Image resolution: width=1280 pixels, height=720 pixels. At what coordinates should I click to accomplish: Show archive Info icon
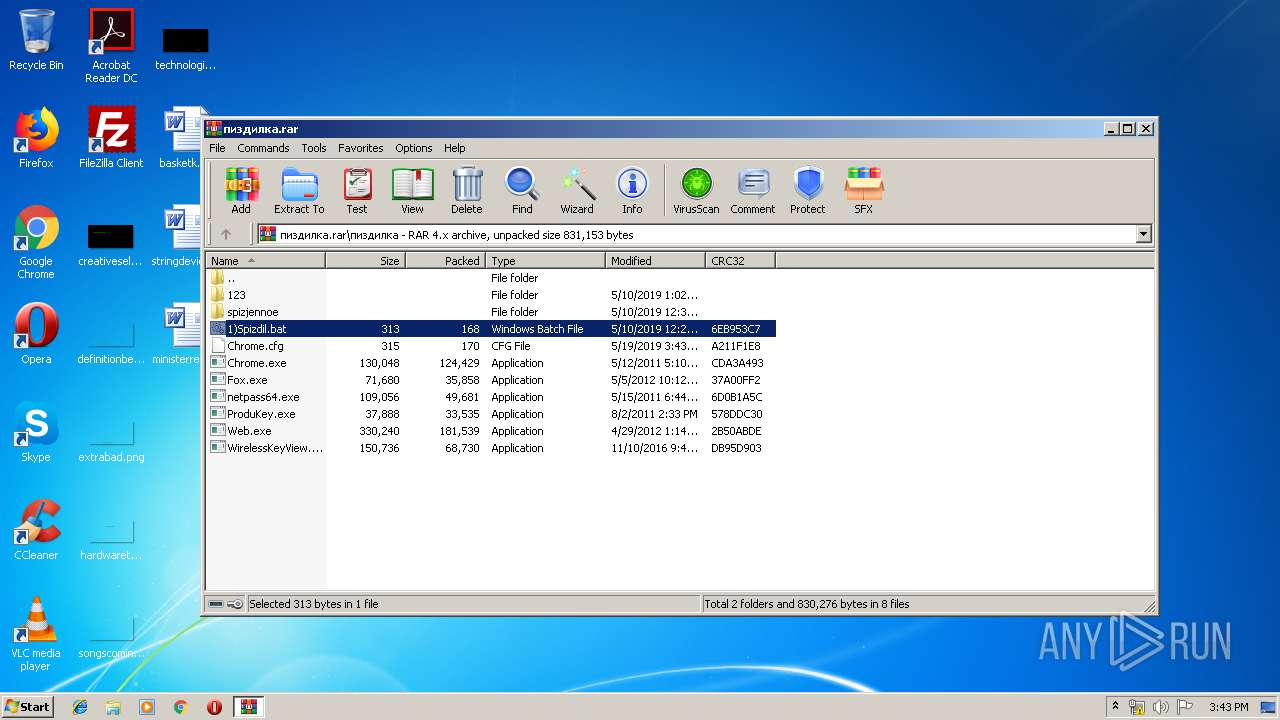pyautogui.click(x=632, y=191)
